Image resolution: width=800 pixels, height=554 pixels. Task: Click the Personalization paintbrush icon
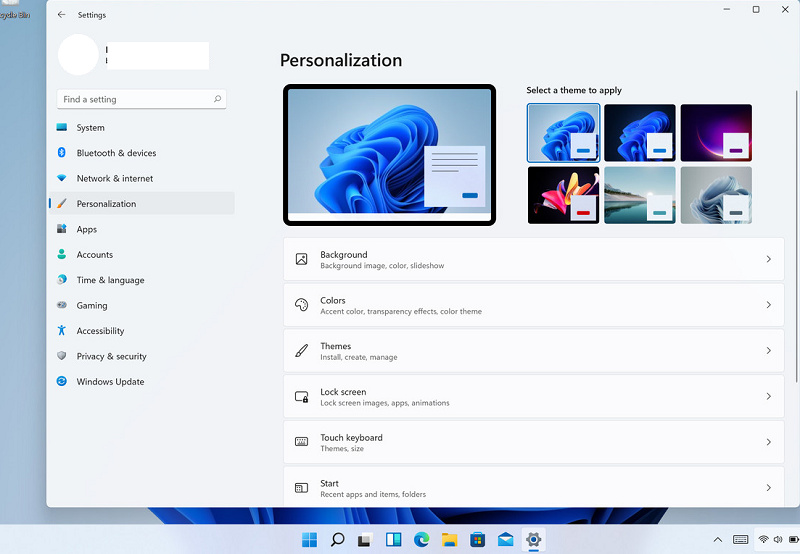(62, 204)
